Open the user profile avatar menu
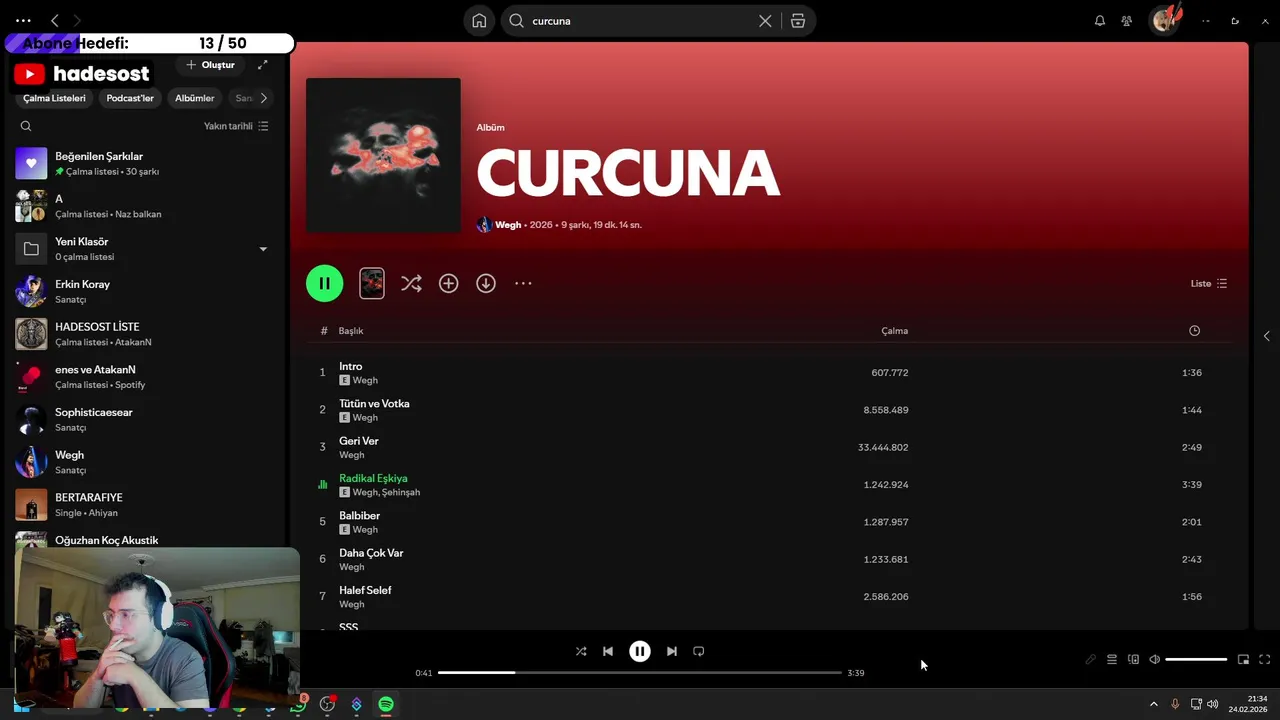The width and height of the screenshot is (1280, 720). [1165, 20]
